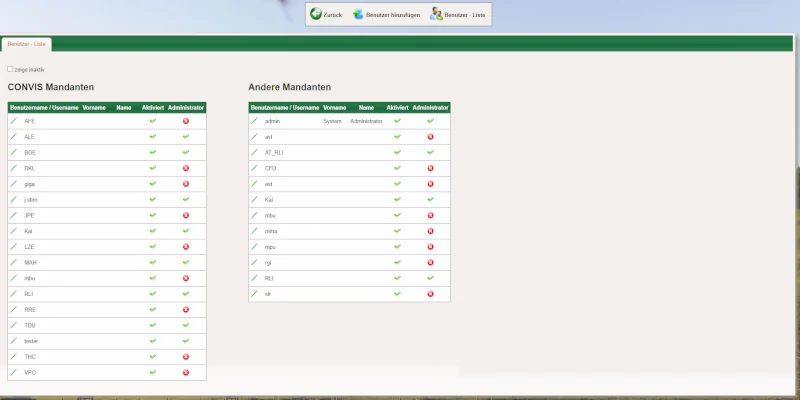Click the red Administrator icon for VPO
Image resolution: width=800 pixels, height=400 pixels.
tap(186, 372)
